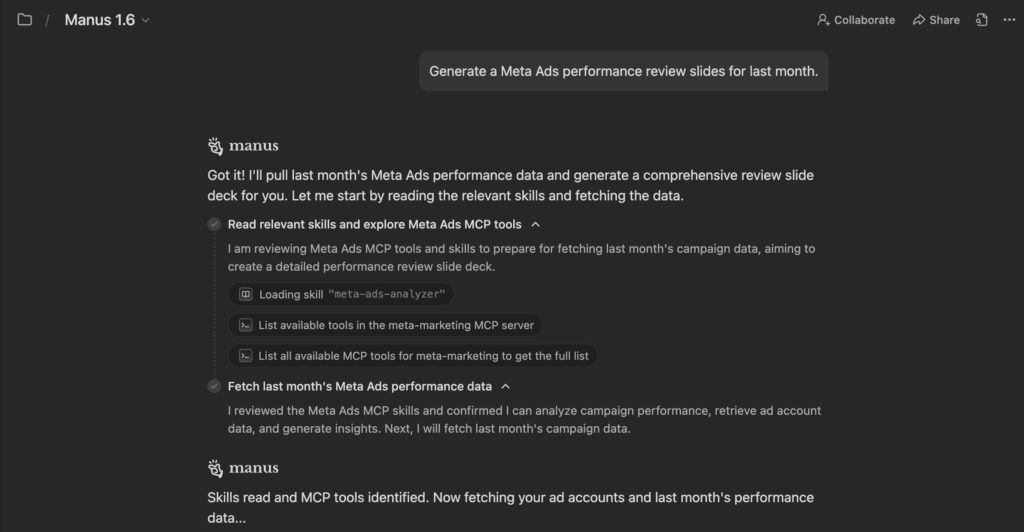Click the first manus logo icon

(x=215, y=146)
